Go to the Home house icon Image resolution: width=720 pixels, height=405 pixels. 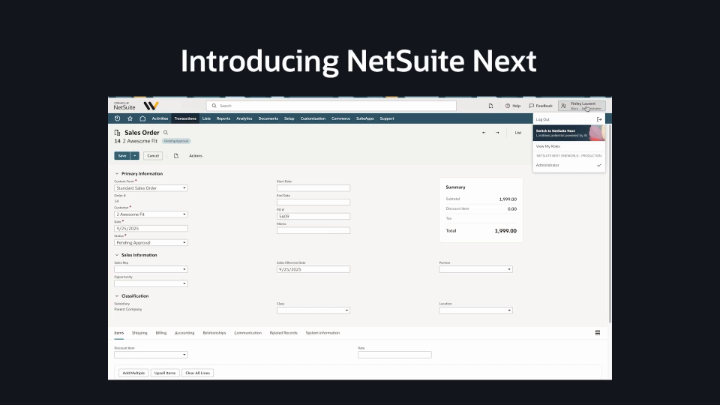pyautogui.click(x=143, y=118)
